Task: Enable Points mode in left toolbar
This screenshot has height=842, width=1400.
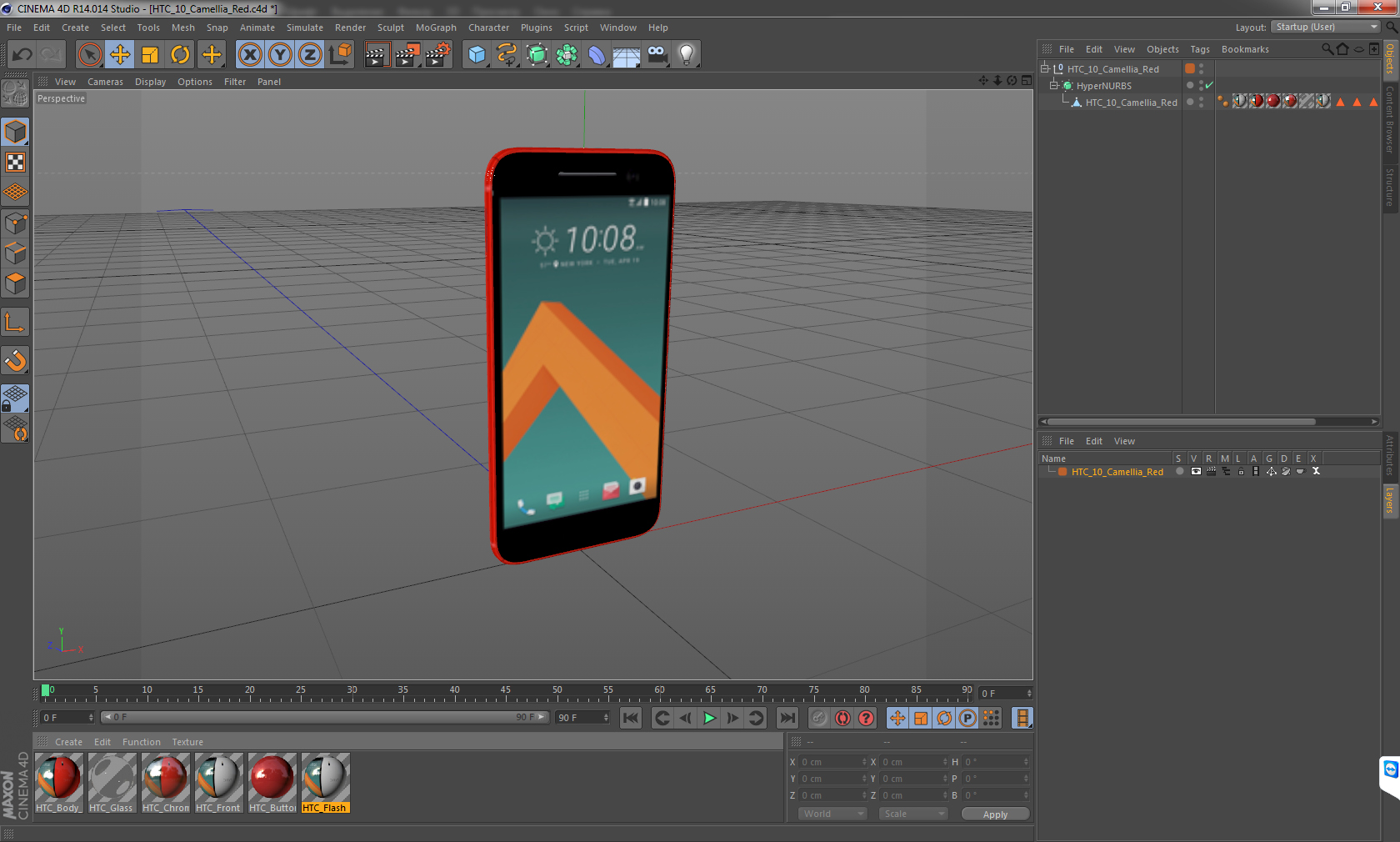Action: tap(15, 223)
